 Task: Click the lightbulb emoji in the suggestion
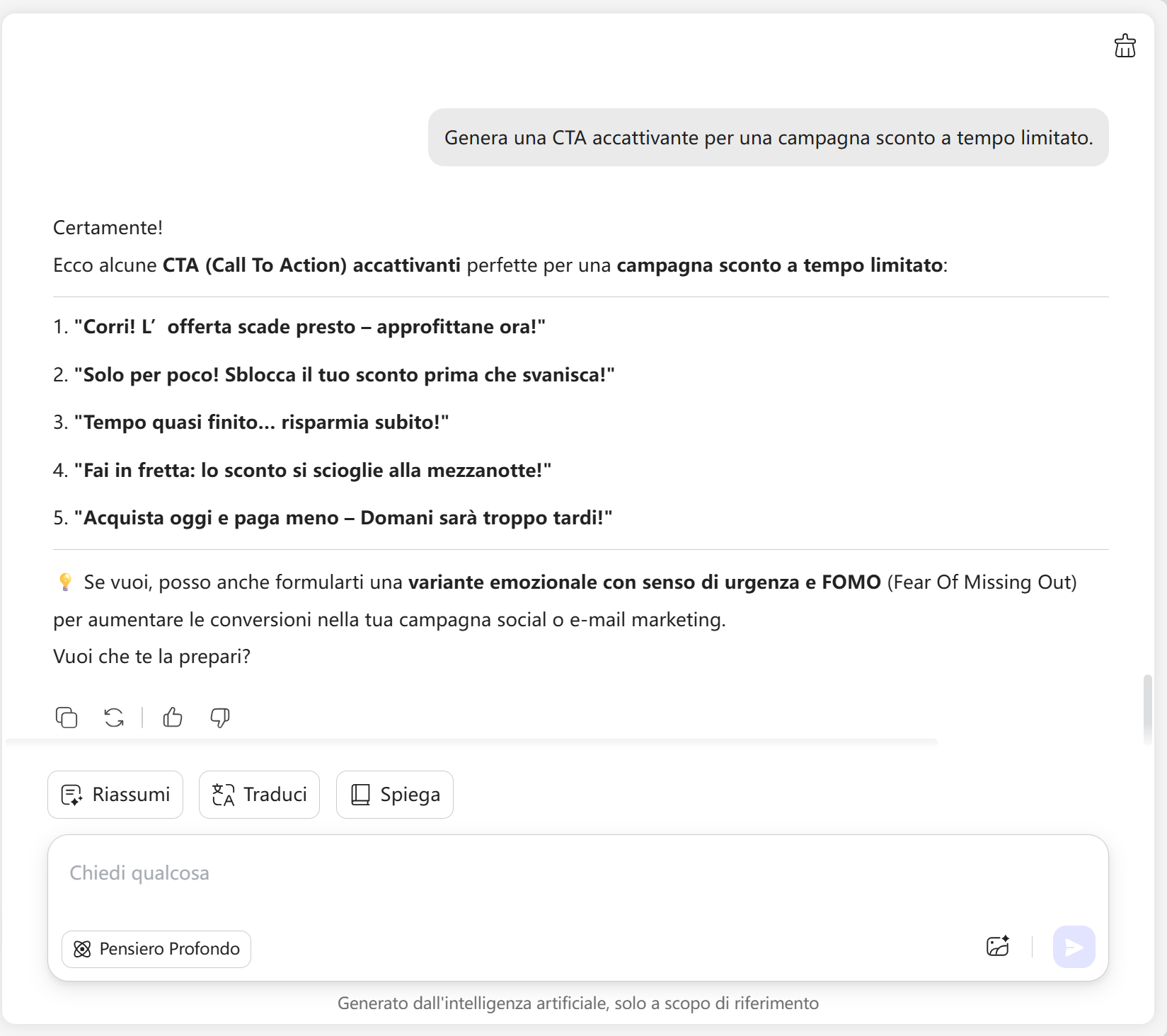[65, 582]
